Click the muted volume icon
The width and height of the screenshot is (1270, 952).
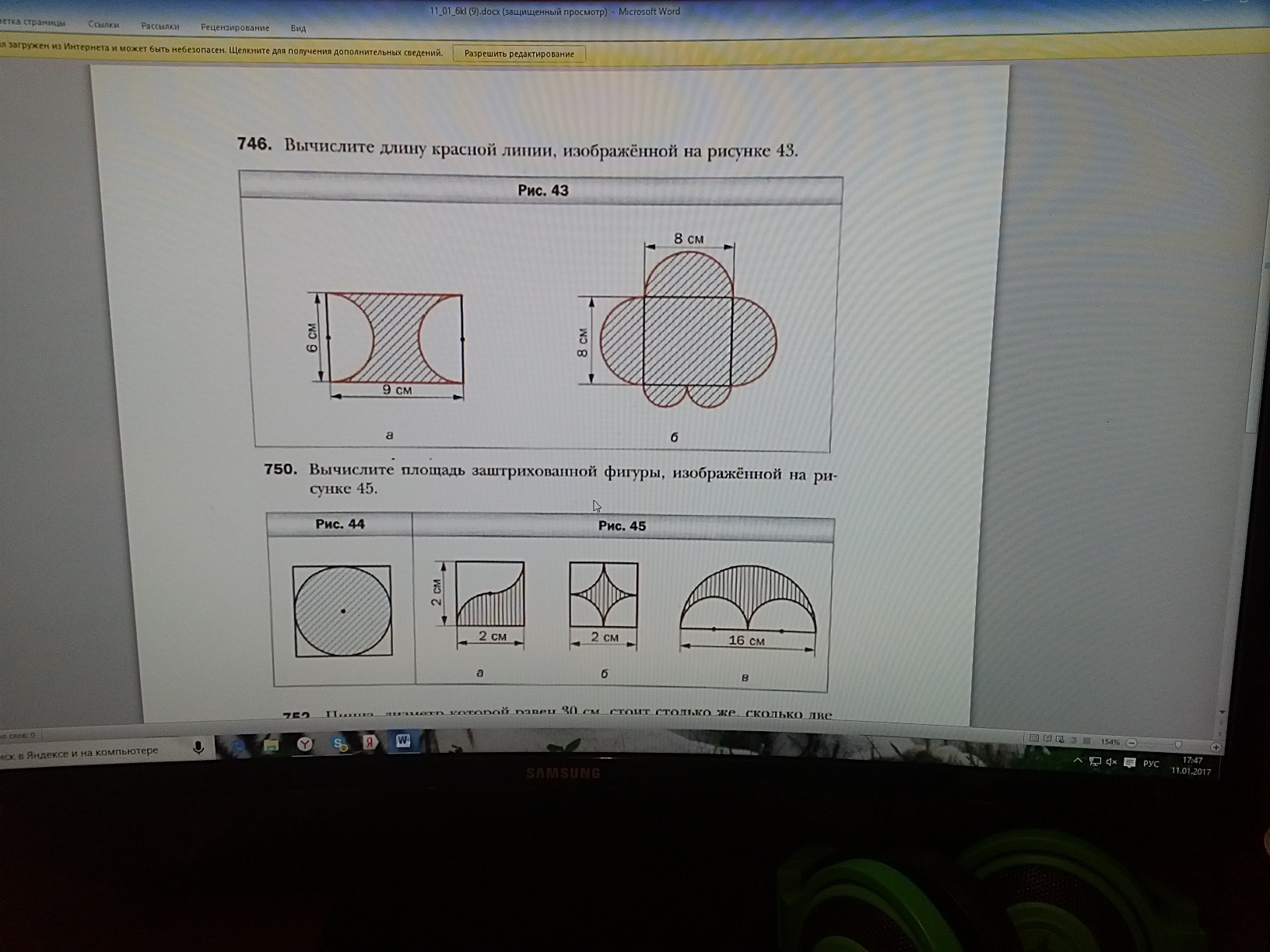tap(1112, 762)
